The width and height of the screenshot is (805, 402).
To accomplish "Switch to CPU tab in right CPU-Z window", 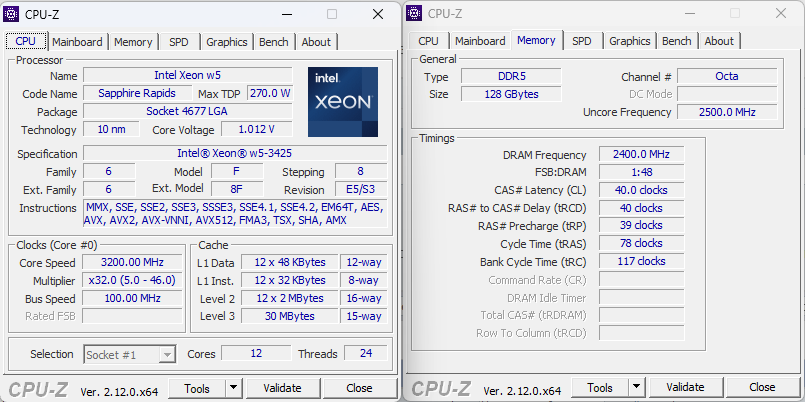I will tap(428, 41).
